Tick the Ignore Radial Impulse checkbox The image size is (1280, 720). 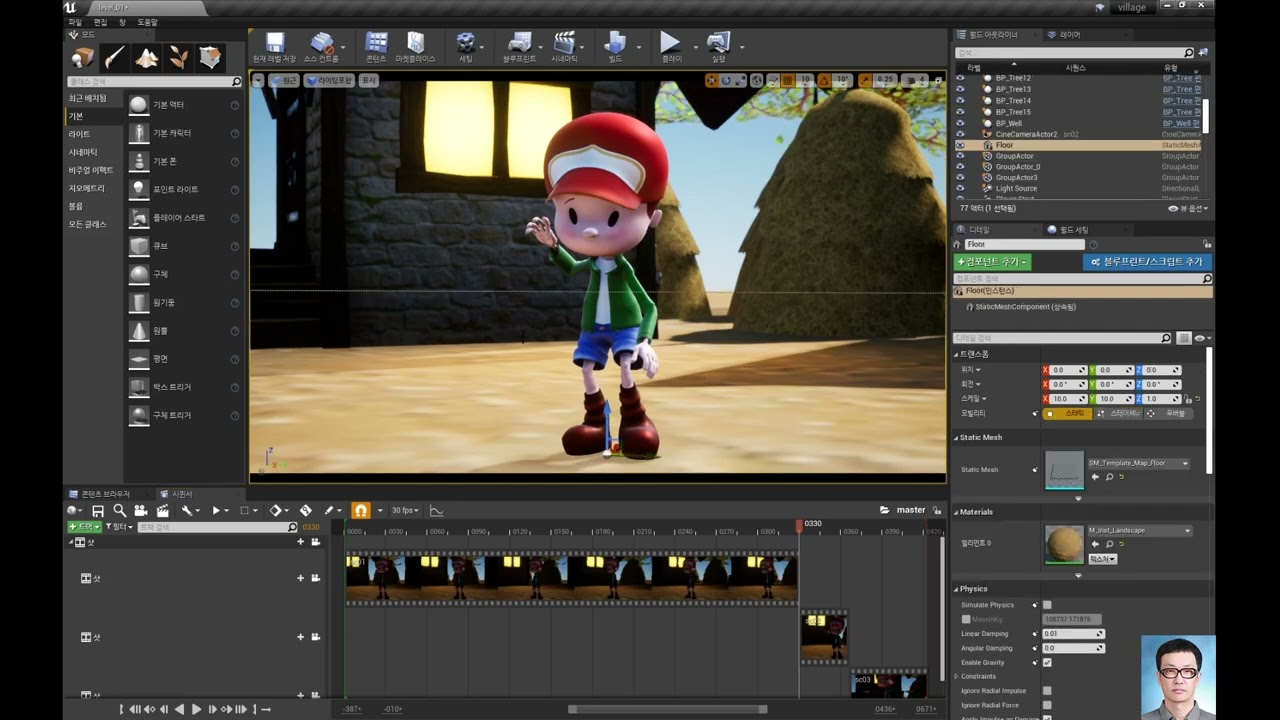(x=1047, y=690)
